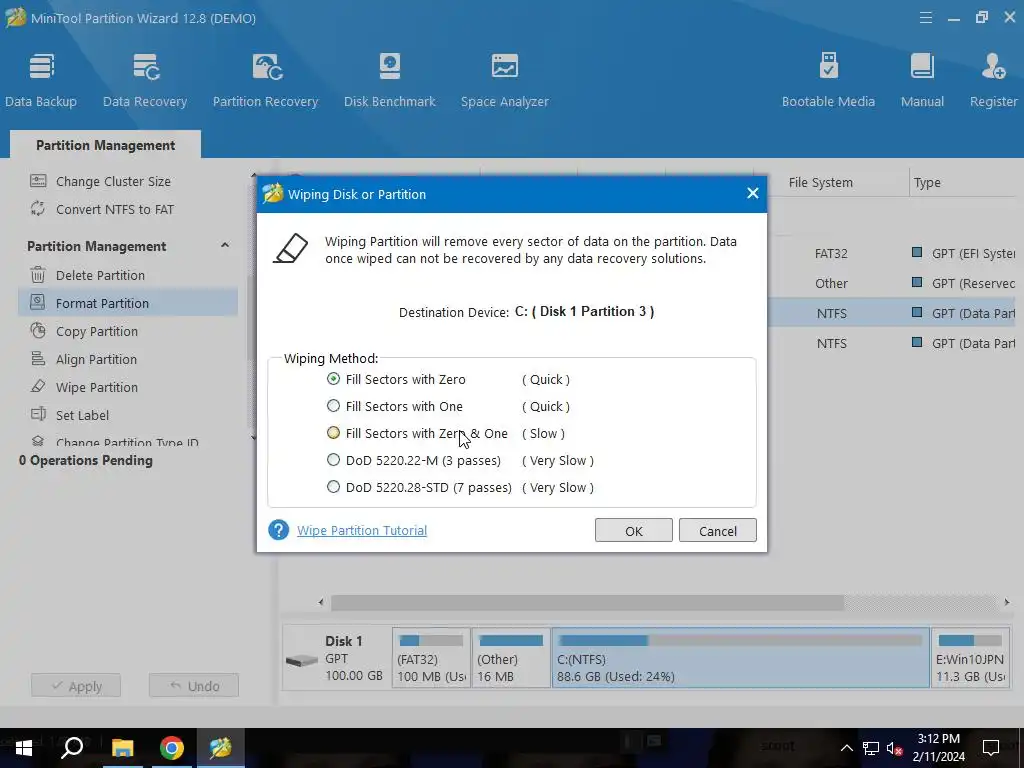Select DoD 5220.28-STD (7 passes) method
Screen dimensions: 1024x768
tap(333, 487)
